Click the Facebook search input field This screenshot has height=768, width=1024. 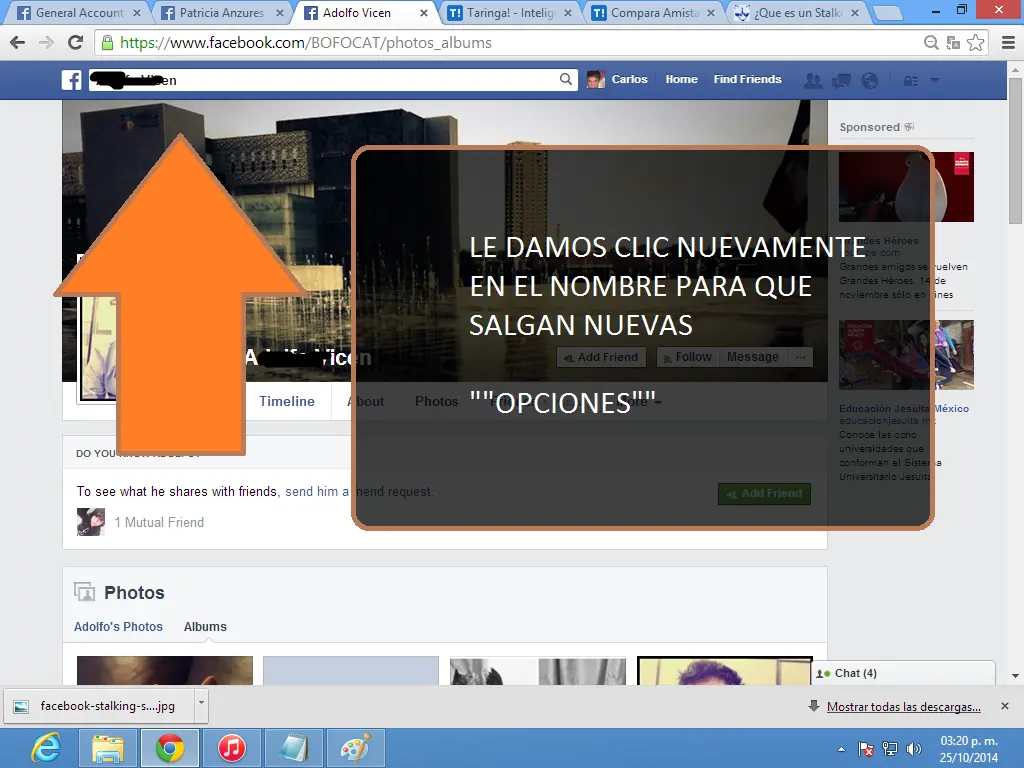click(333, 80)
